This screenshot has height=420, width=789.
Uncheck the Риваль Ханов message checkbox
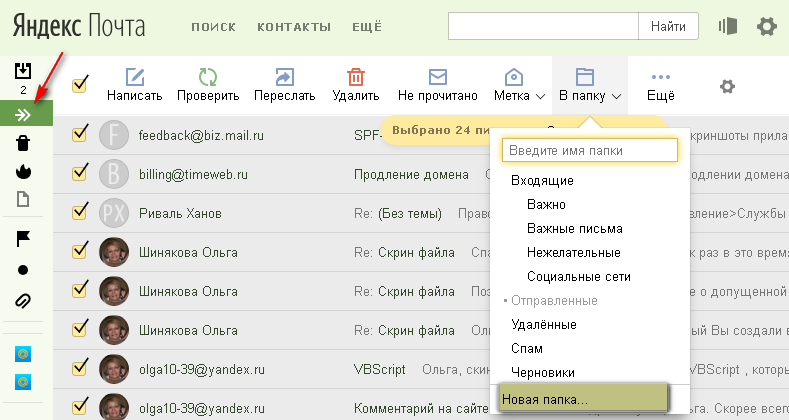(x=80, y=212)
